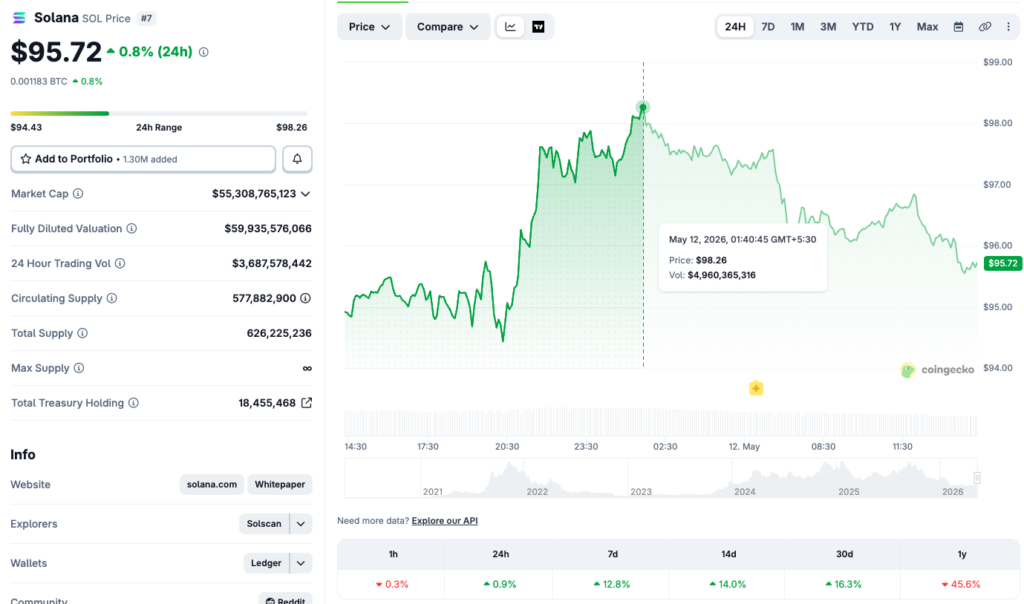Expand the Market Cap value chevron
This screenshot has height=604, width=1024.
(305, 194)
